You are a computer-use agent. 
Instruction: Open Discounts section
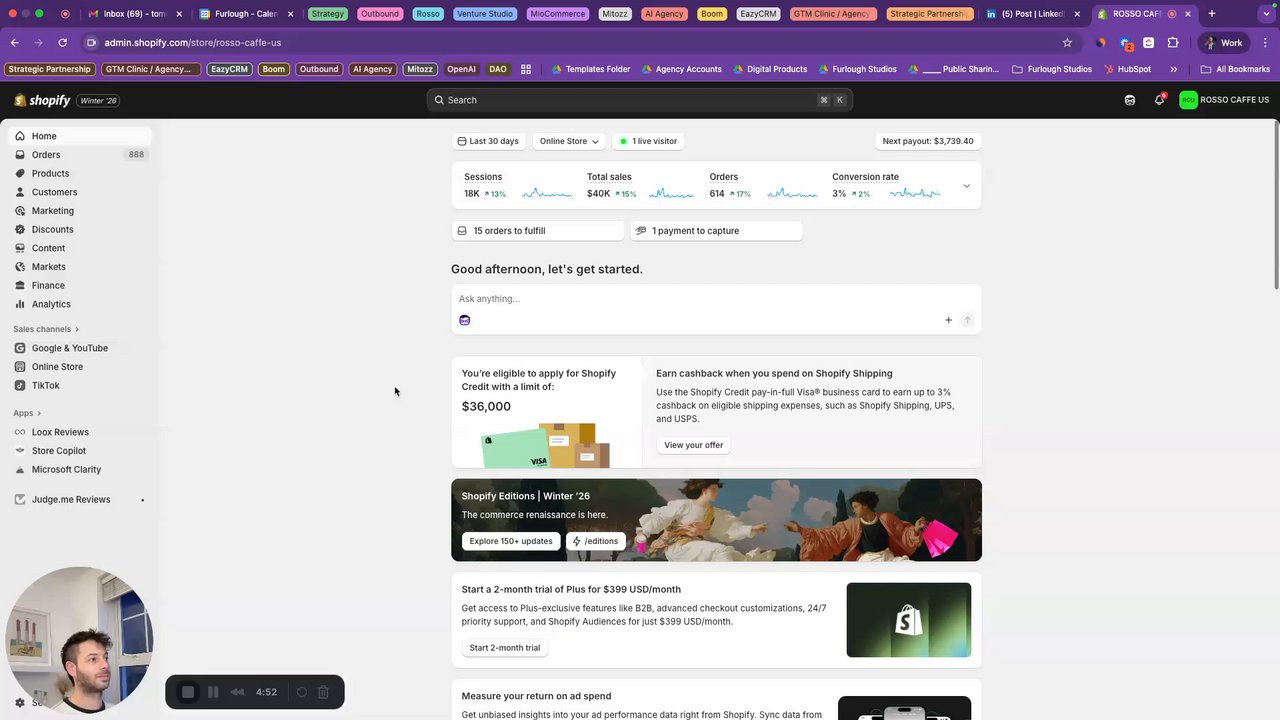pyautogui.click(x=78, y=229)
